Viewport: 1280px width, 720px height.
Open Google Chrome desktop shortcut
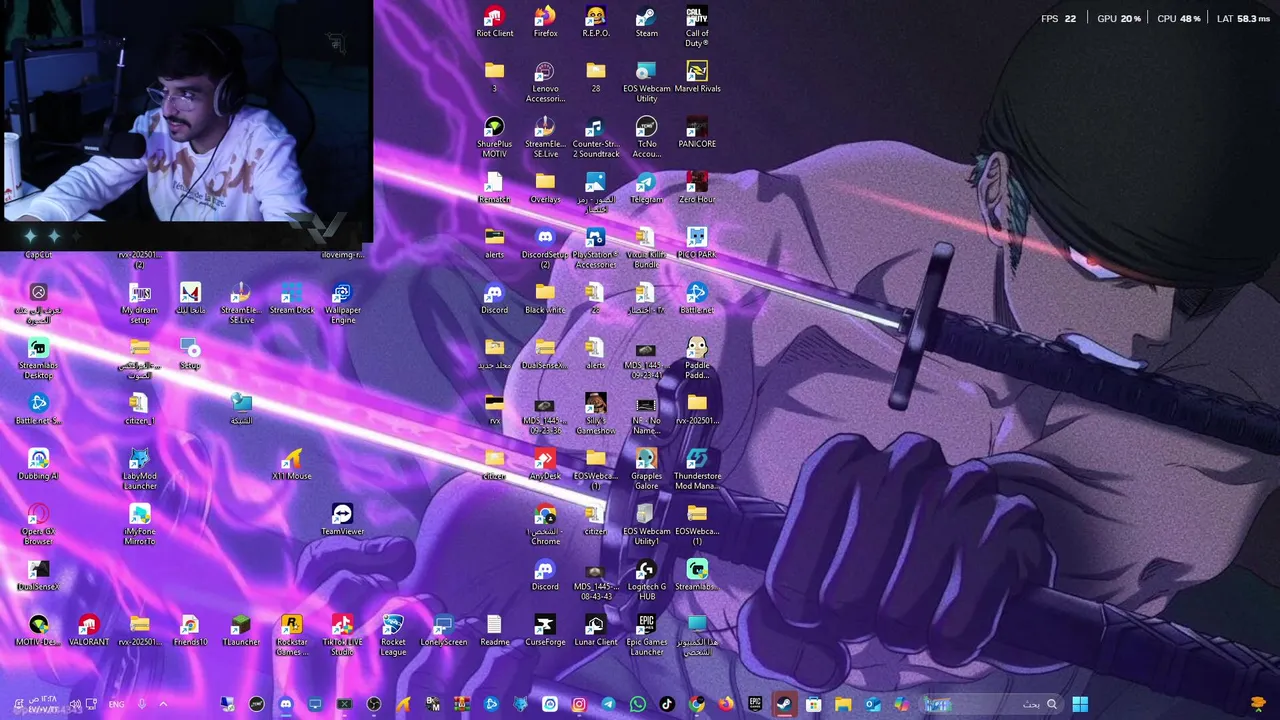[545, 524]
